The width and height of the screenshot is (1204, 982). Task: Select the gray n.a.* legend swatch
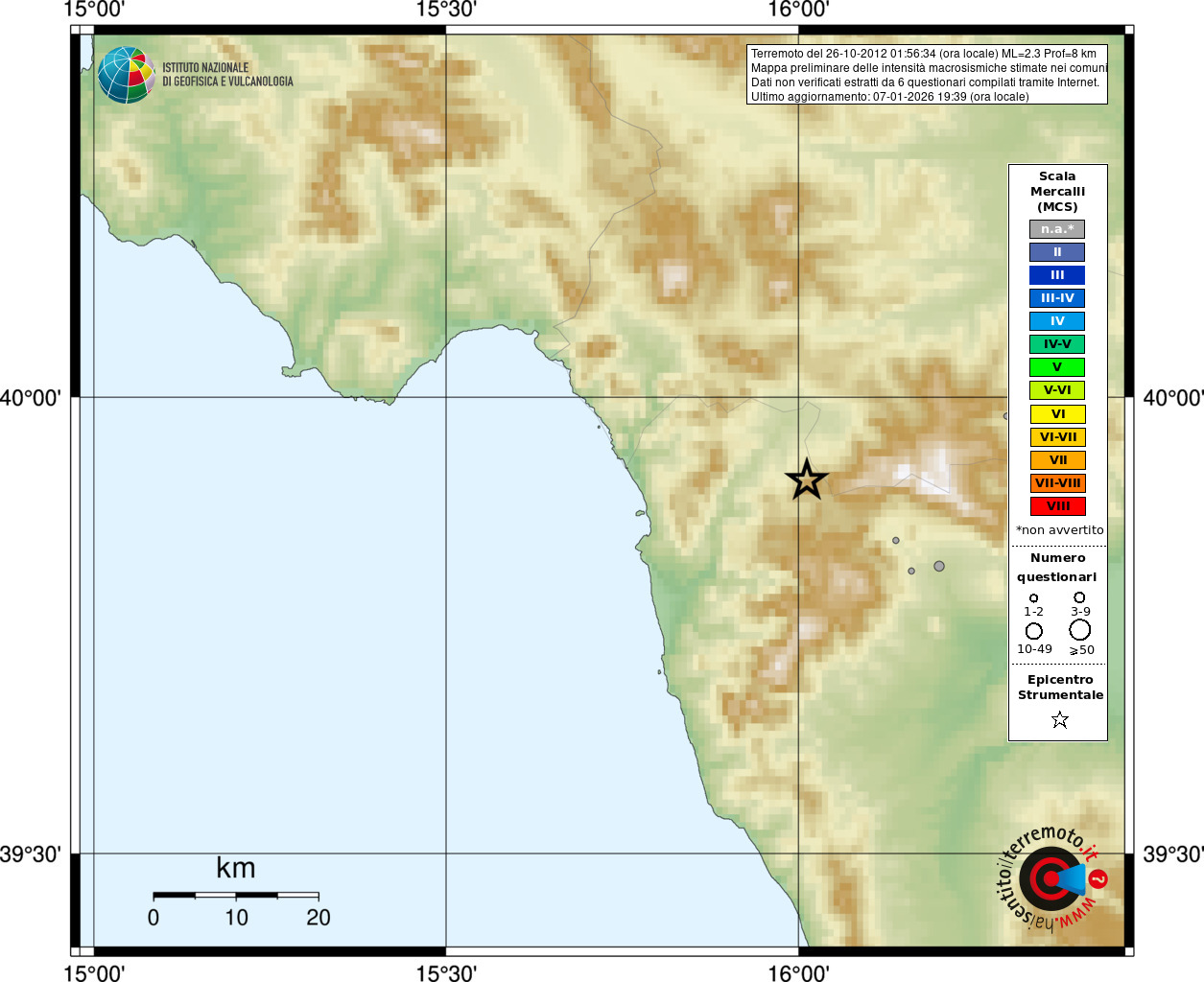(x=1057, y=229)
